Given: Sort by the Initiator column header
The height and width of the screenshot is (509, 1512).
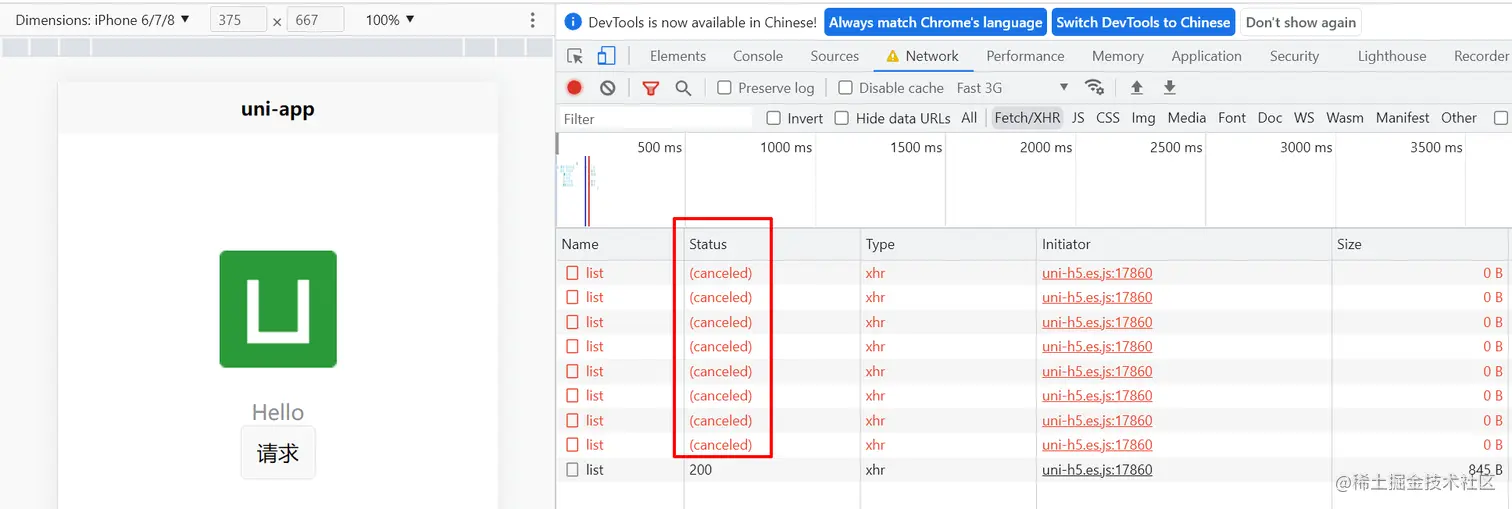Looking at the screenshot, I should click(x=1184, y=244).
